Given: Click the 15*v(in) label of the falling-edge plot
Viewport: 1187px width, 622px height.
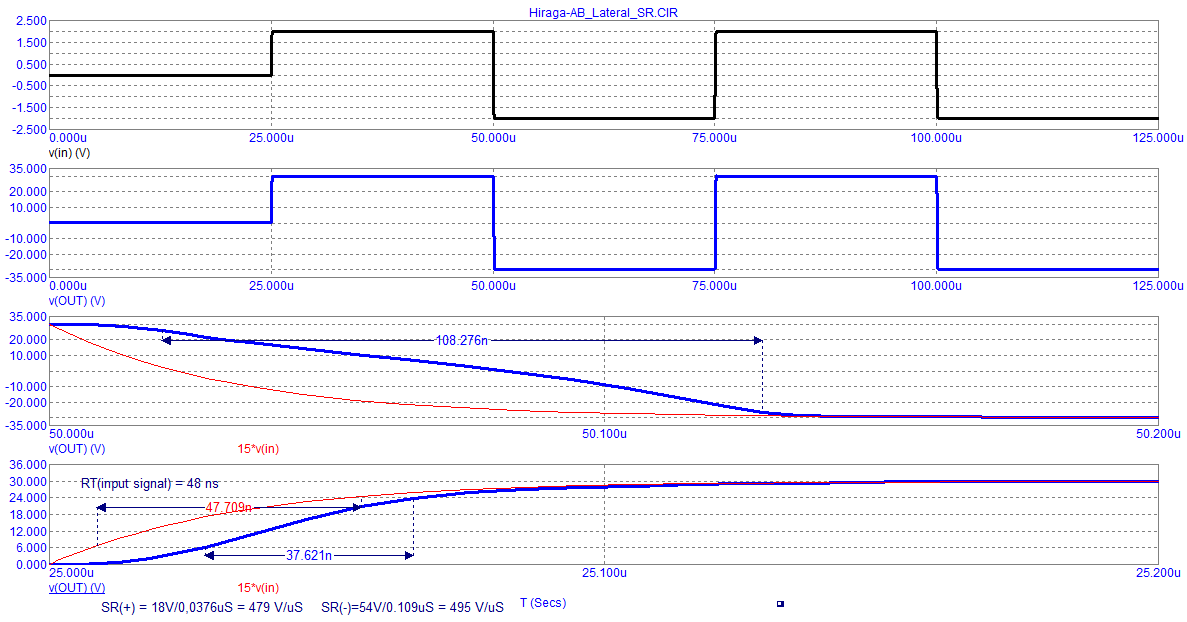Looking at the screenshot, I should (258, 449).
